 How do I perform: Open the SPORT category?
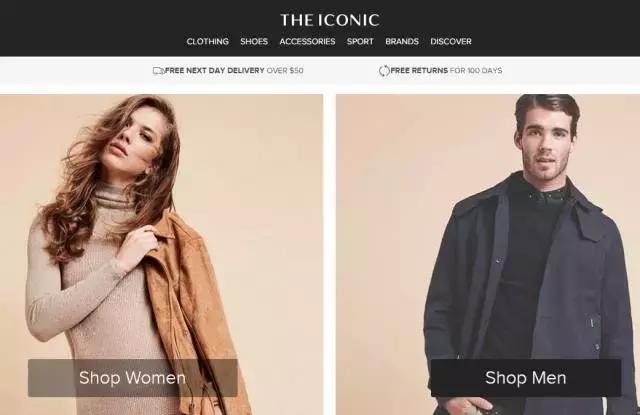(x=360, y=41)
